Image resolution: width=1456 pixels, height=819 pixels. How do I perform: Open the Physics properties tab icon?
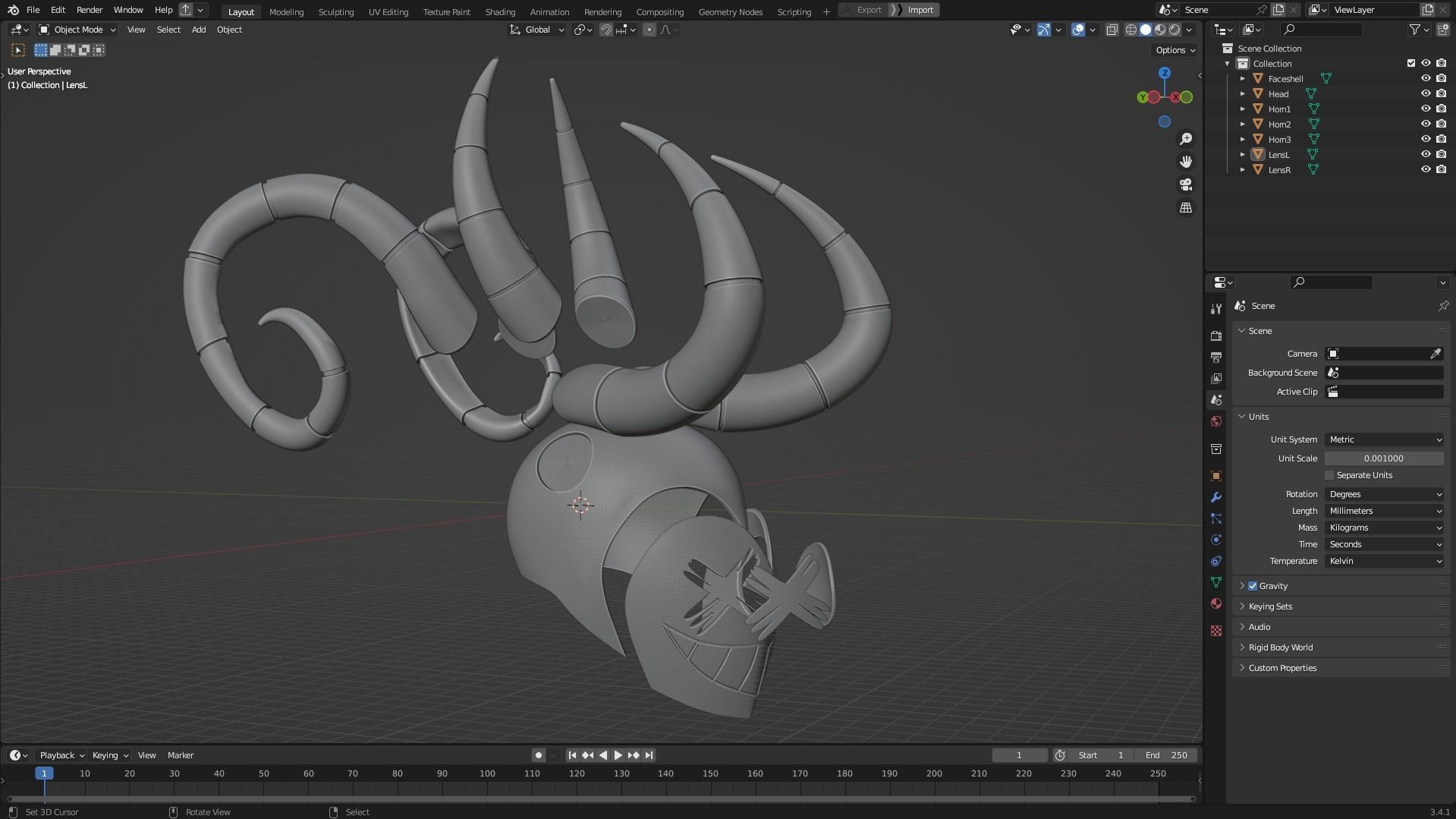[1216, 540]
